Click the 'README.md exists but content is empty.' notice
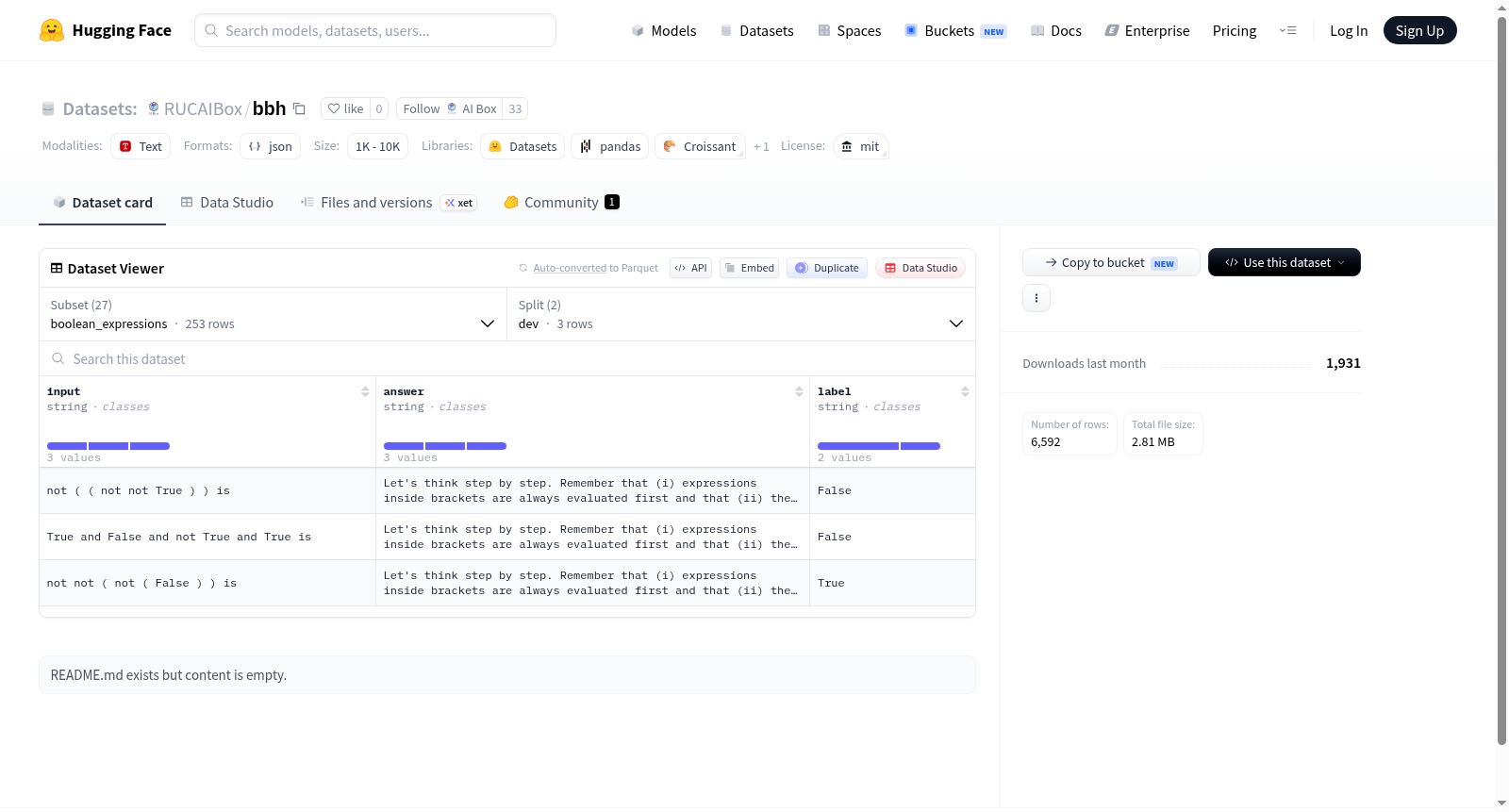The image size is (1509, 812). (507, 675)
